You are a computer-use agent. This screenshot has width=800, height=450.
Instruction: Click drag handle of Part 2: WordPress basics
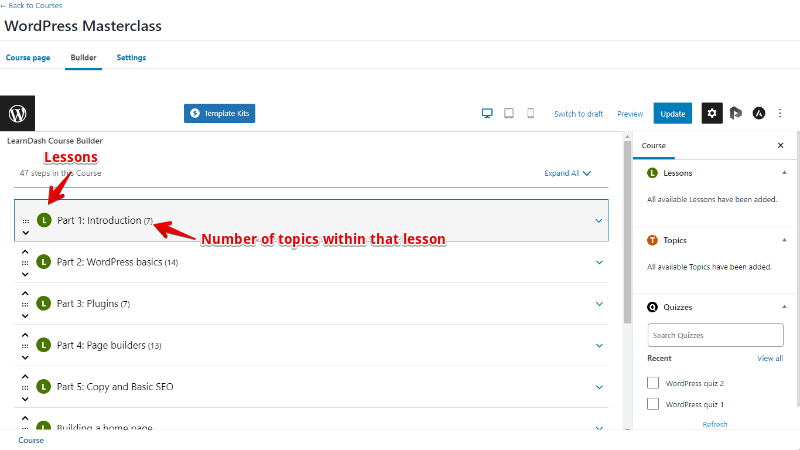point(25,263)
